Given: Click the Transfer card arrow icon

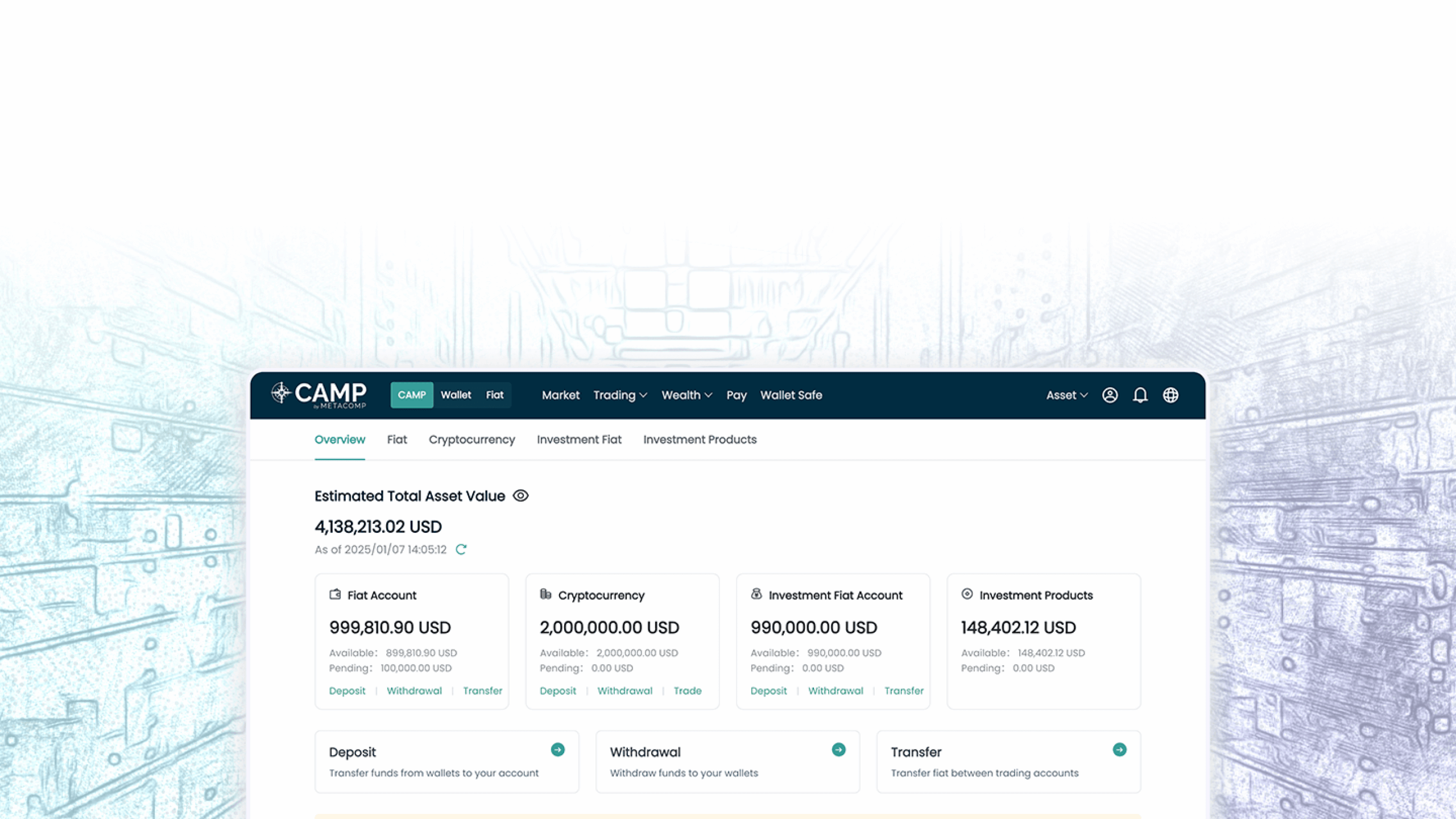Looking at the screenshot, I should pos(1119,750).
